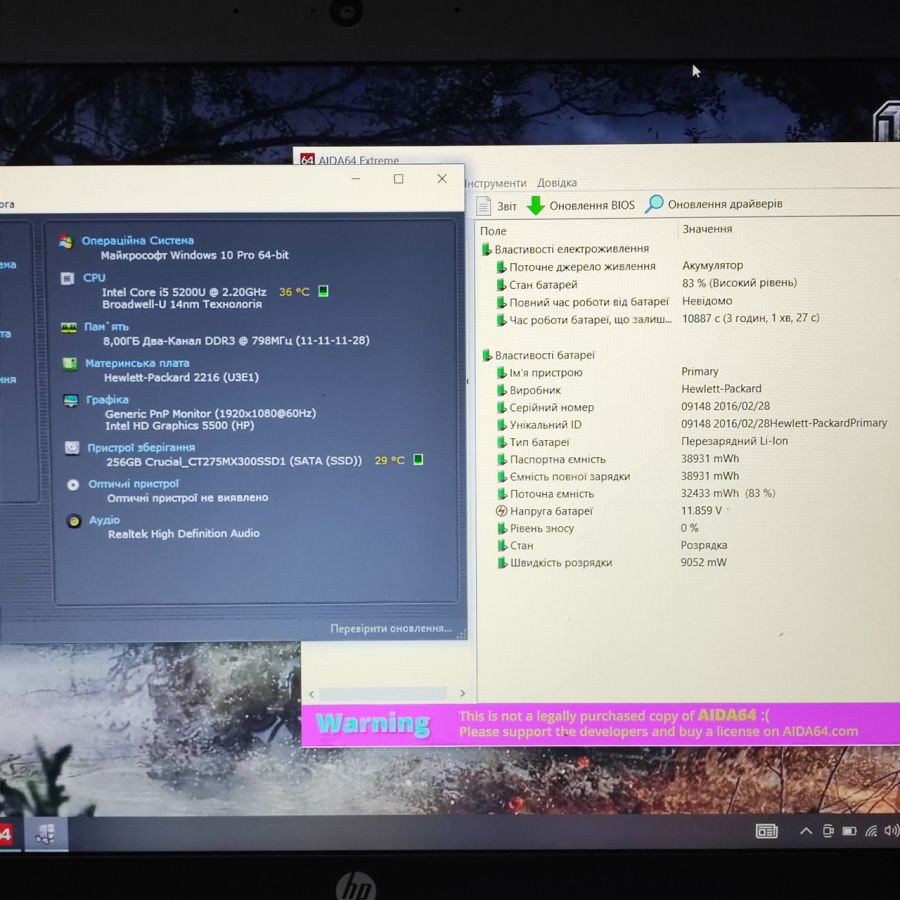Open the CPU section link in Speccy
900x900 pixels.
[x=94, y=278]
